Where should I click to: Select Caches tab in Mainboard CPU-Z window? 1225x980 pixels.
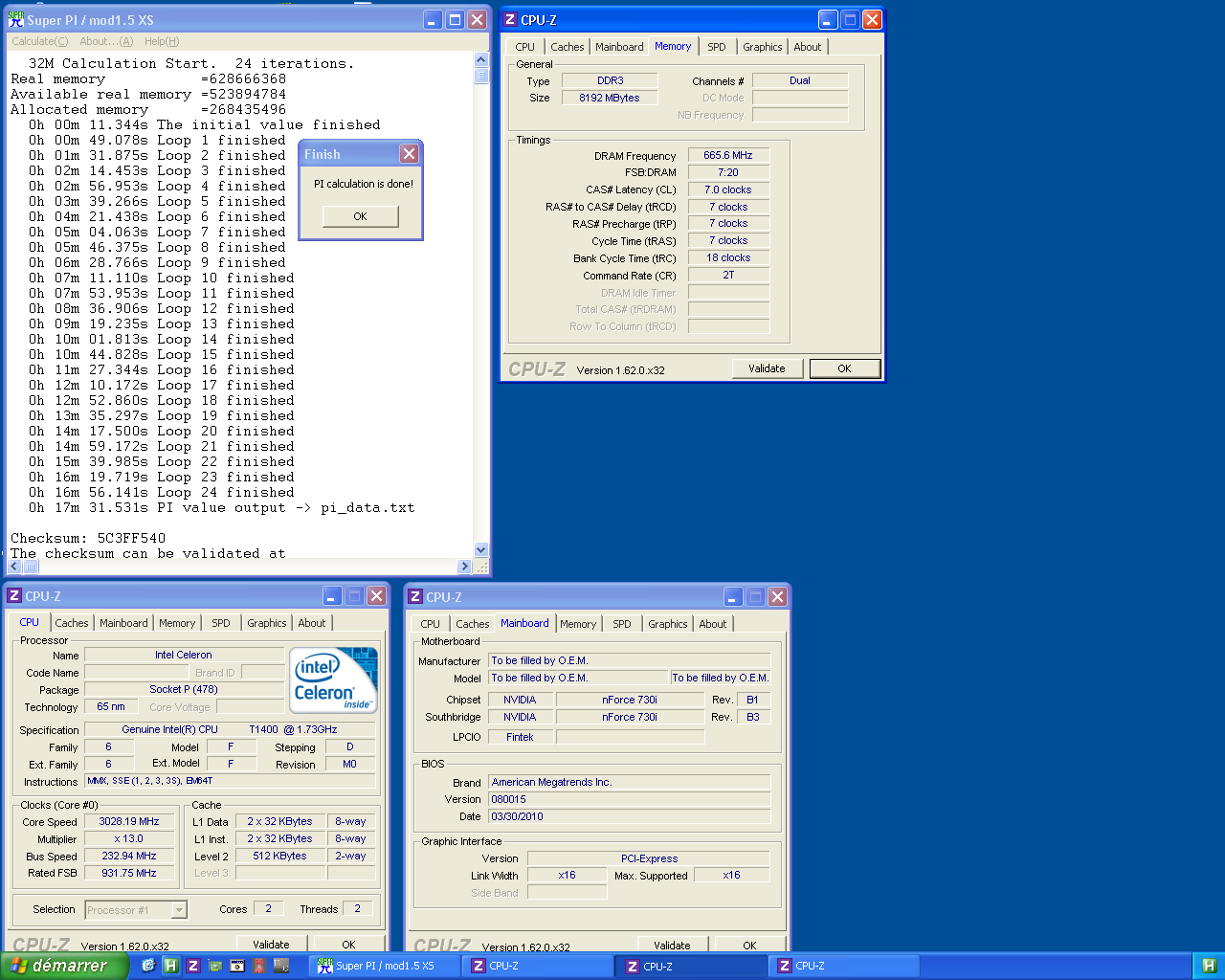[472, 624]
